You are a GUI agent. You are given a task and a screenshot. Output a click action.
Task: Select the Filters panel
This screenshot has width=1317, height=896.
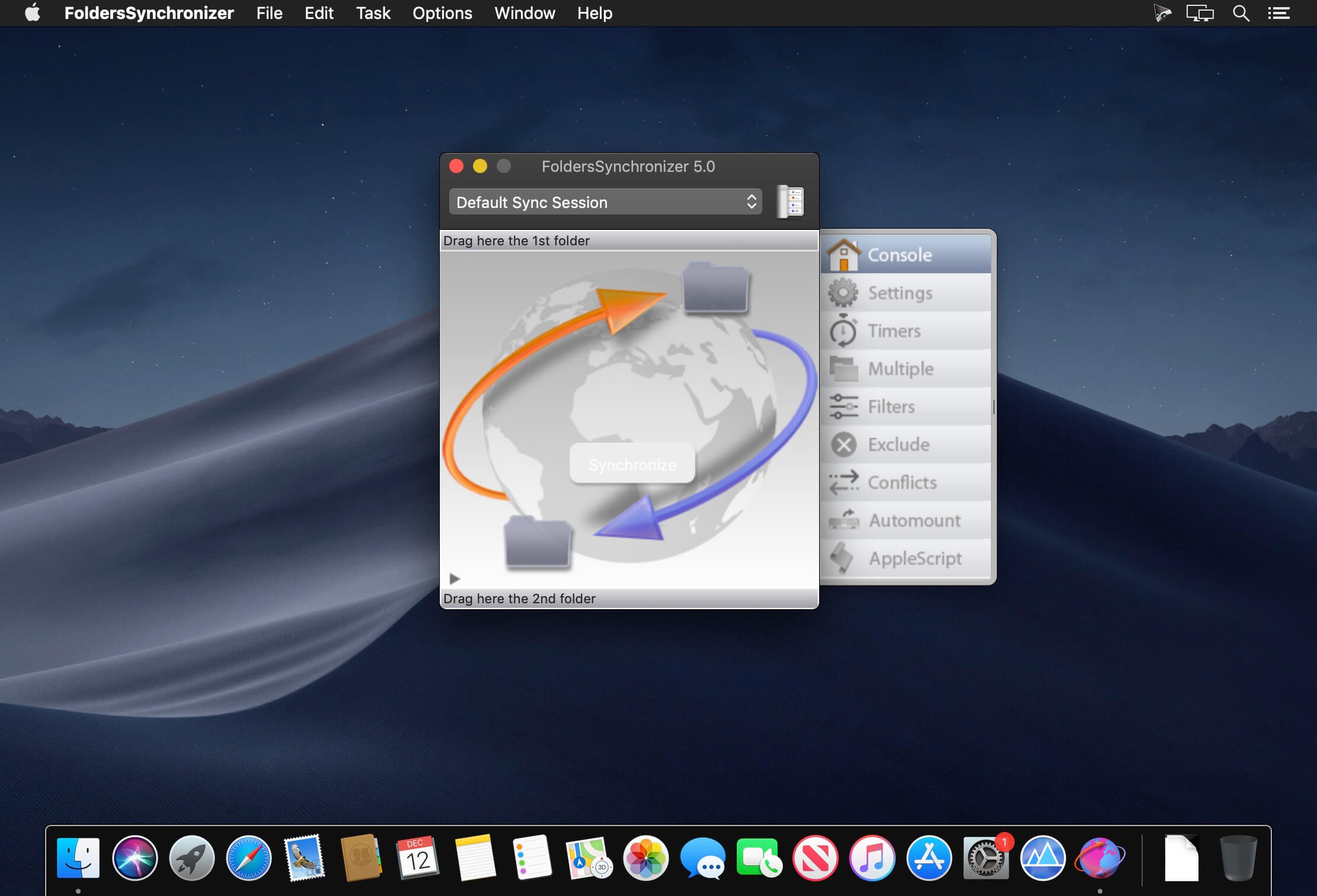(x=904, y=406)
